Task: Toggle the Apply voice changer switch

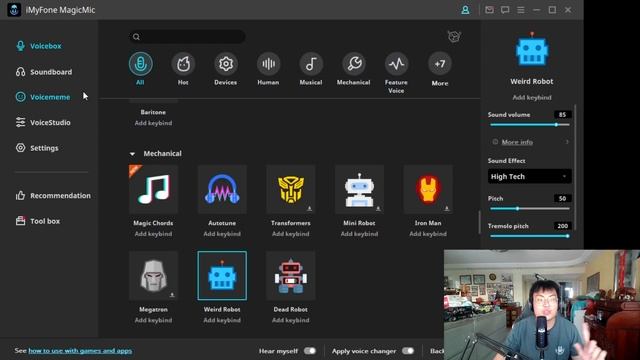Action: (408, 351)
